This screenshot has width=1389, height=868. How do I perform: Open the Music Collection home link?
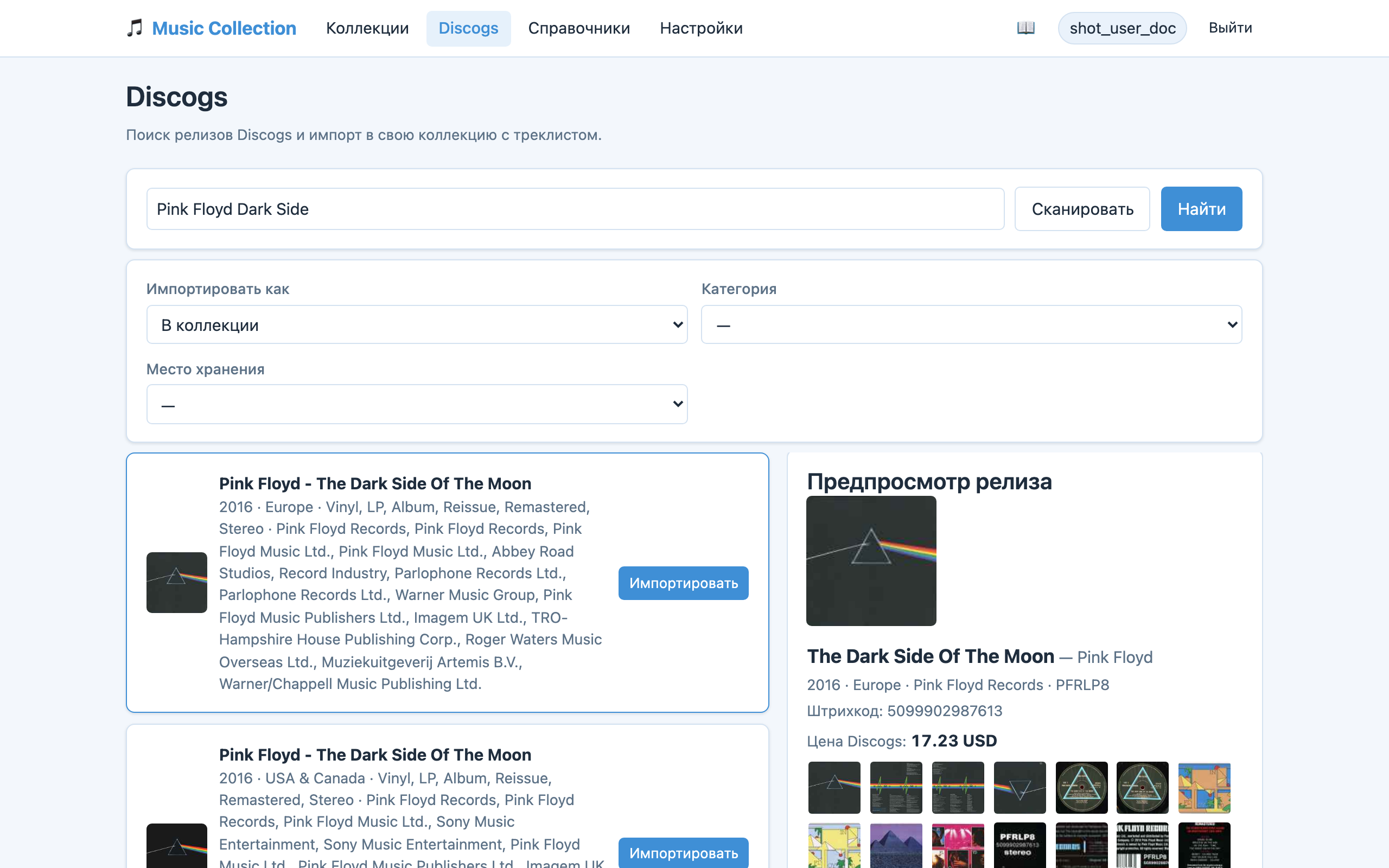pos(224,28)
